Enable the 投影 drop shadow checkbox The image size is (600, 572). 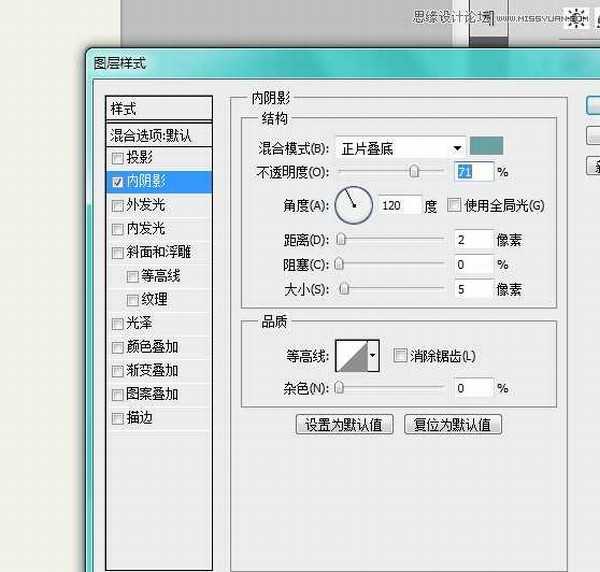118,158
